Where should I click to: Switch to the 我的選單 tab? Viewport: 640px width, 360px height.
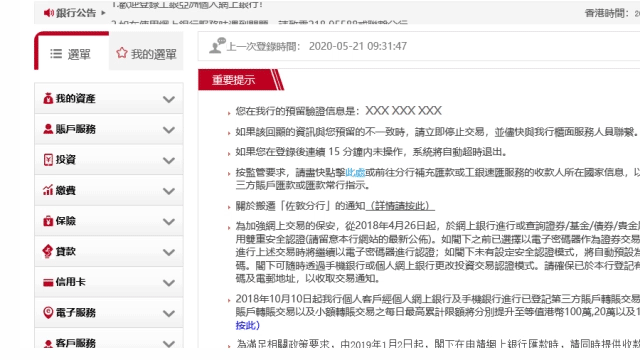click(146, 51)
